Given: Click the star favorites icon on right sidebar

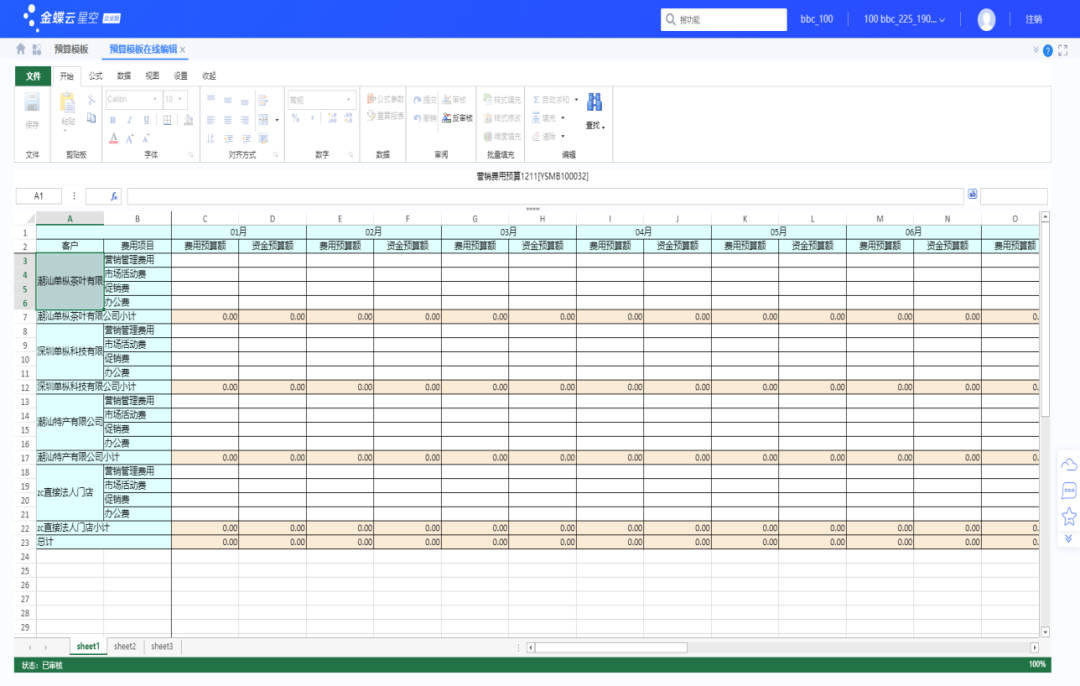Looking at the screenshot, I should point(1068,516).
